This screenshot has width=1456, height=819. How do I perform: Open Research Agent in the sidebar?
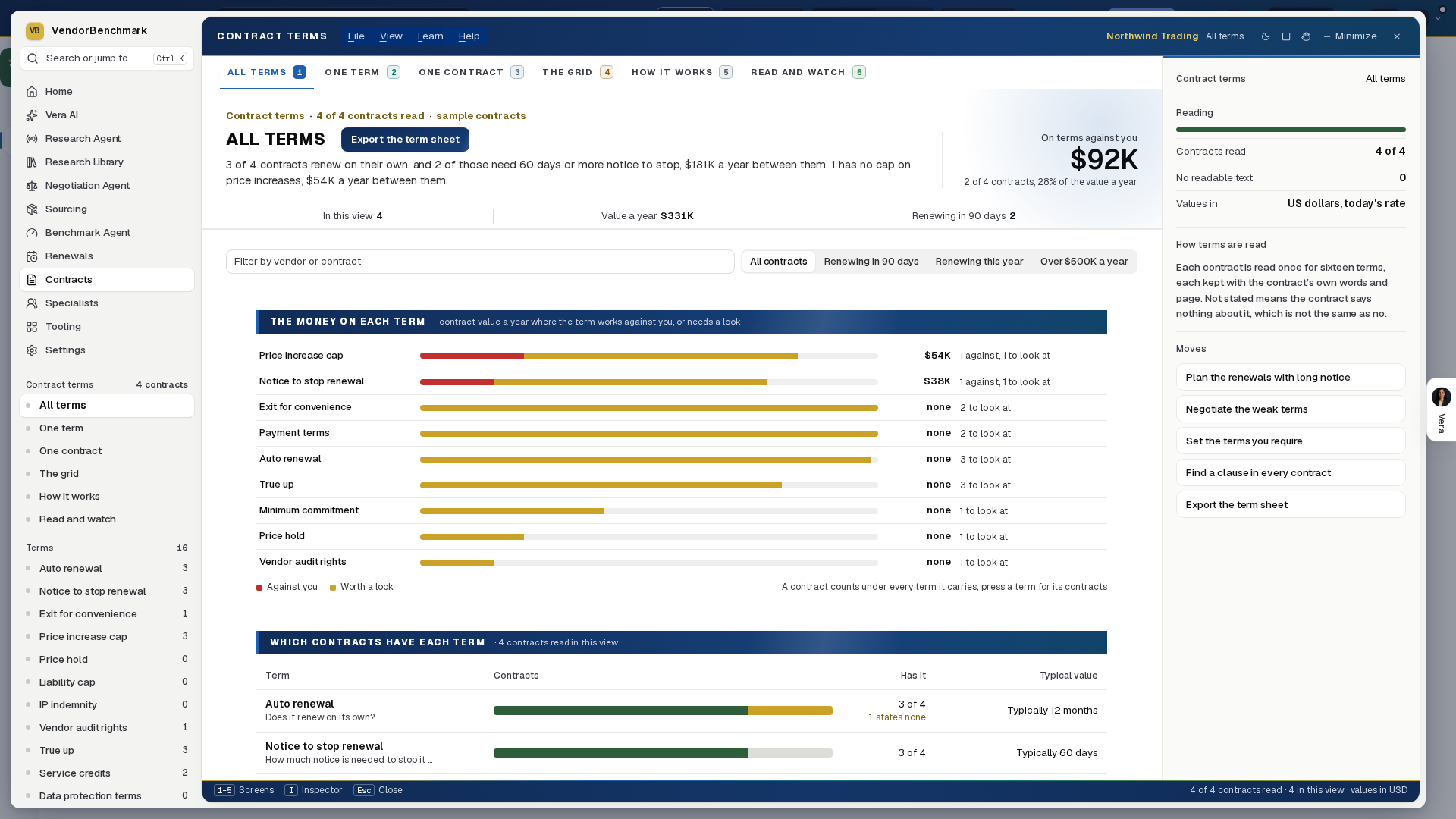[107, 139]
